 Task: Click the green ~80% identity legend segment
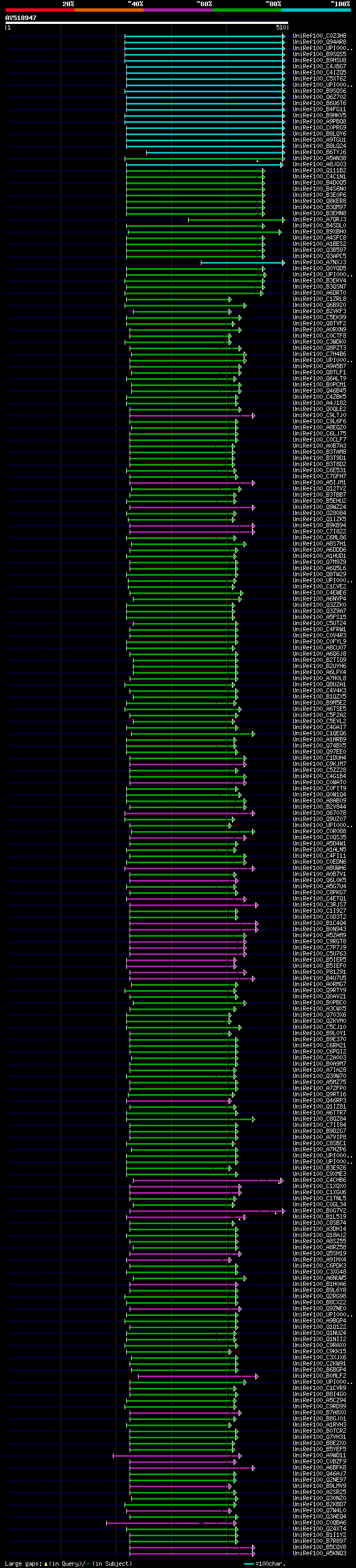pyautogui.click(x=247, y=10)
